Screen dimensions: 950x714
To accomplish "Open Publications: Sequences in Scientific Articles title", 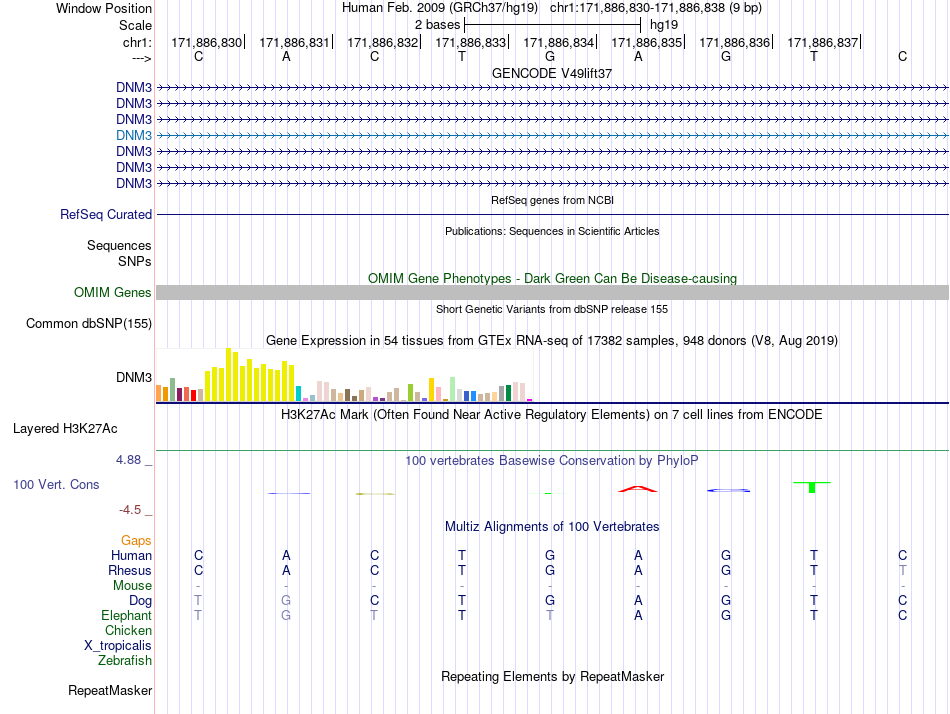I will pyautogui.click(x=552, y=231).
